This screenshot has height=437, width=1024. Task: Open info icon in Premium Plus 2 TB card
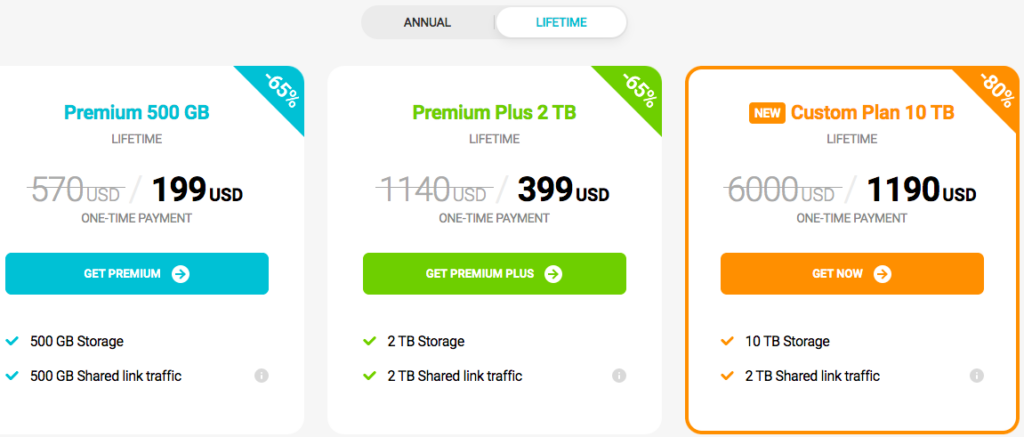tap(619, 376)
